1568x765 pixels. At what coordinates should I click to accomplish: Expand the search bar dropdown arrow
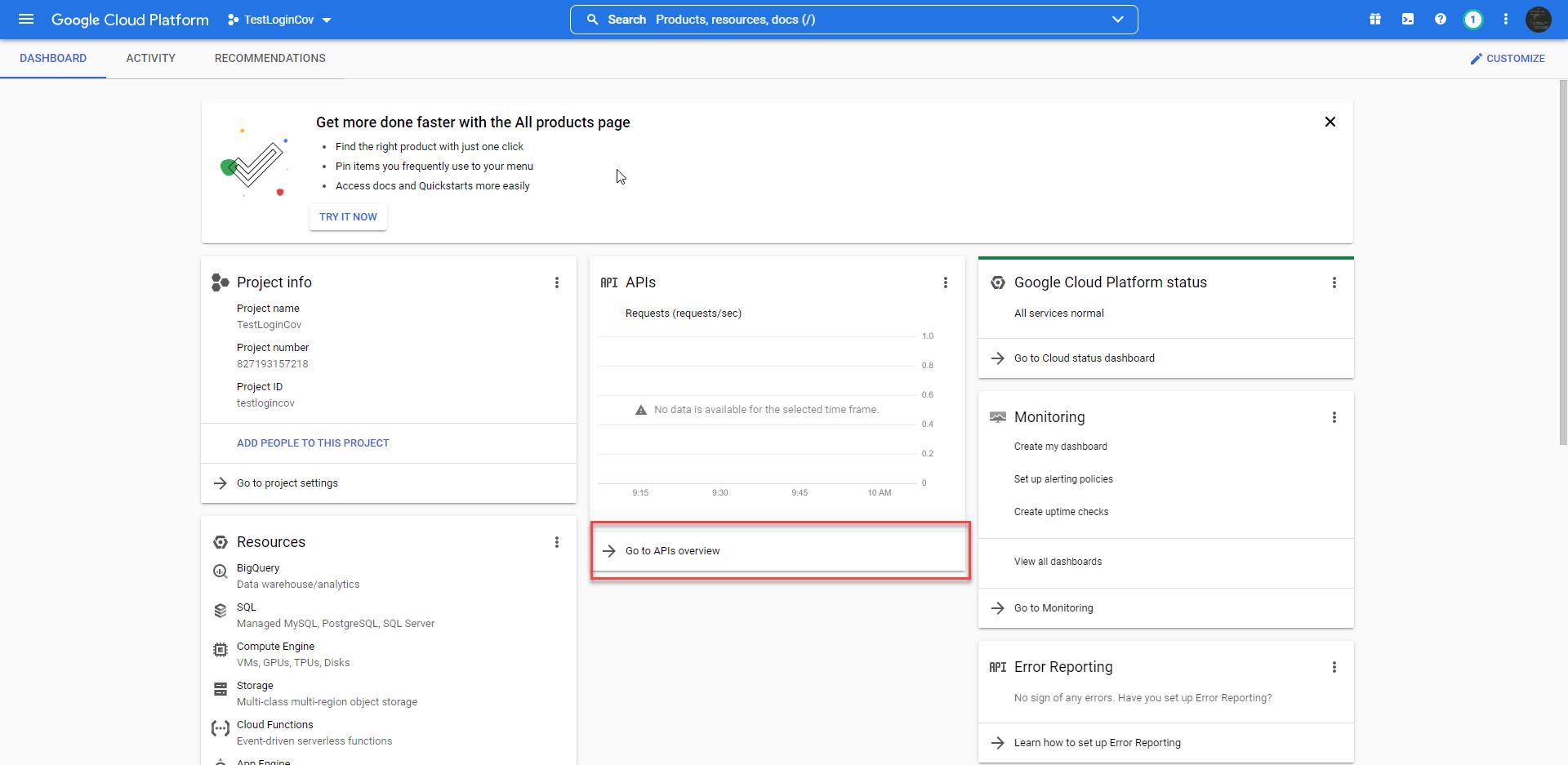click(x=1117, y=20)
